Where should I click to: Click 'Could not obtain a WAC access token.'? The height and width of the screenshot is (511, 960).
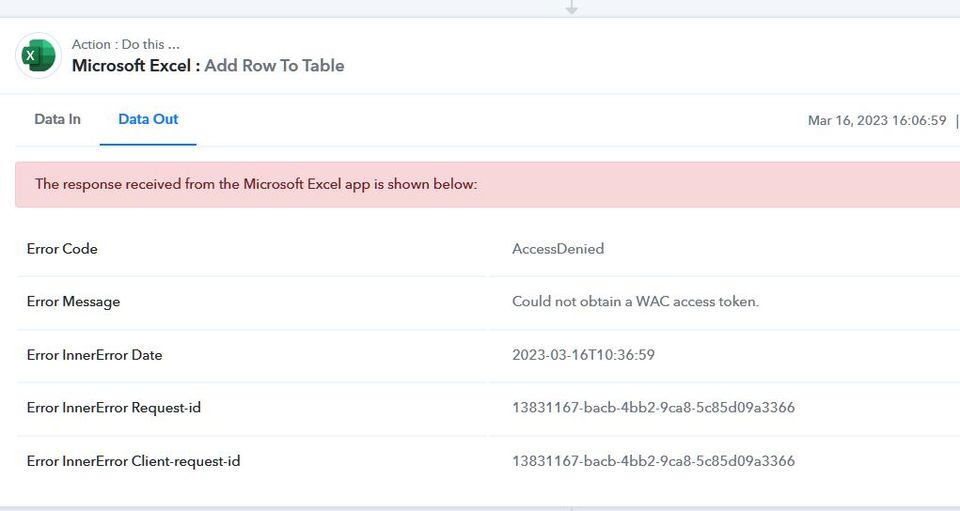pyautogui.click(x=636, y=302)
